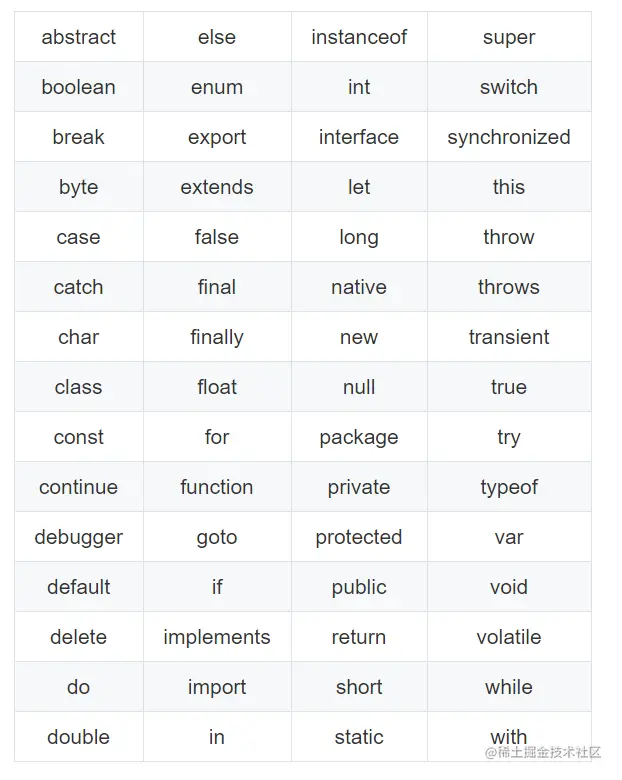The width and height of the screenshot is (622, 780).
Task: Click the 'function' table cell
Action: pos(217,487)
